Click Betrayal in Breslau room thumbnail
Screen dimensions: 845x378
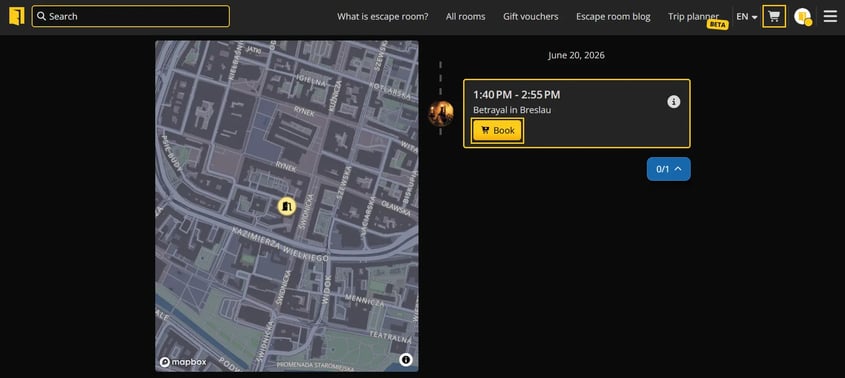pos(441,113)
